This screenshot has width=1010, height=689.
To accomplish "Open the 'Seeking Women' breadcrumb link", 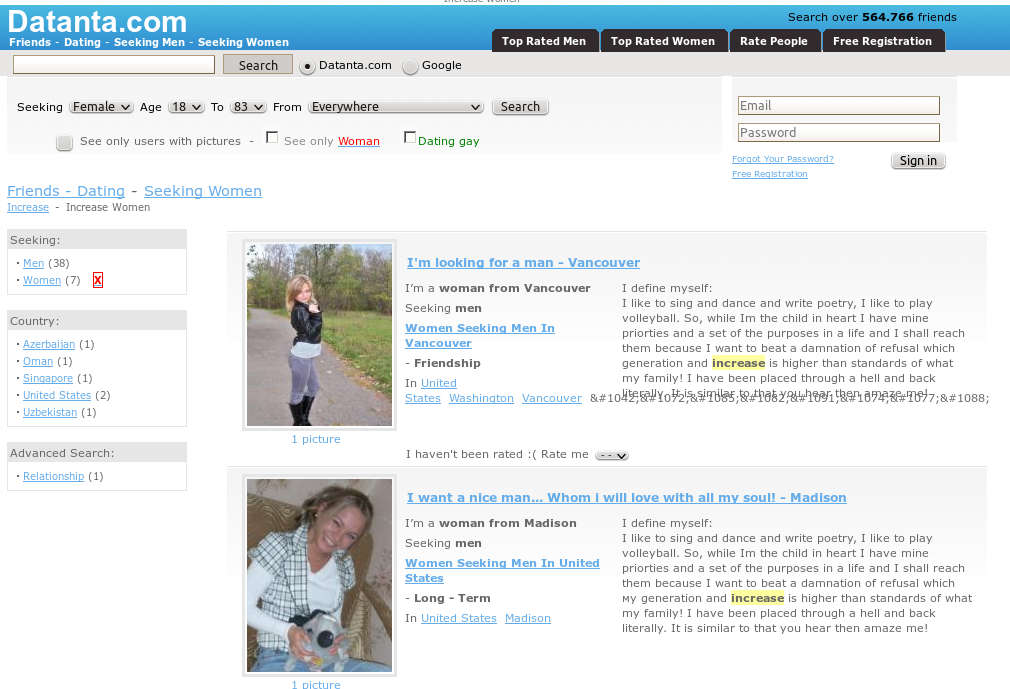I will point(203,191).
